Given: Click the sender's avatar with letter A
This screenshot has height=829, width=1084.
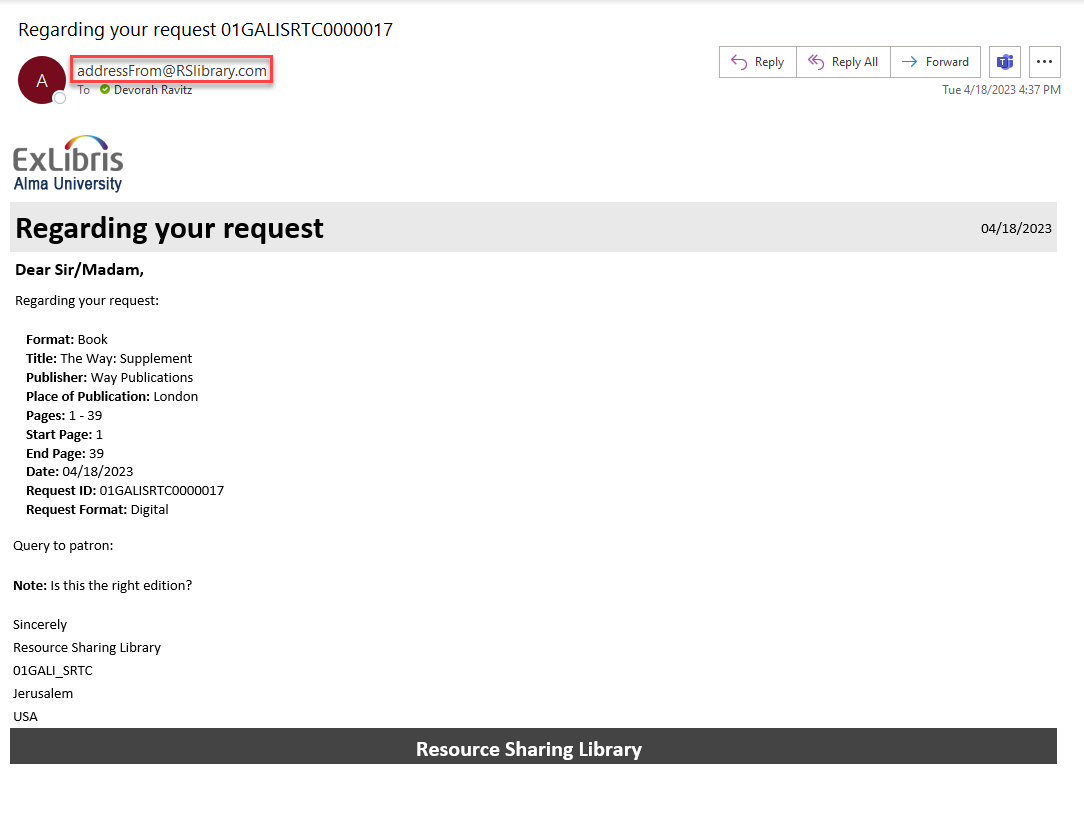Looking at the screenshot, I should (x=41, y=80).
